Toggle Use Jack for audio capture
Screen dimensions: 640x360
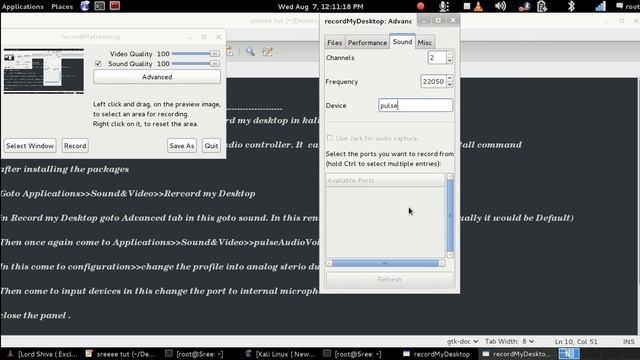[330, 138]
